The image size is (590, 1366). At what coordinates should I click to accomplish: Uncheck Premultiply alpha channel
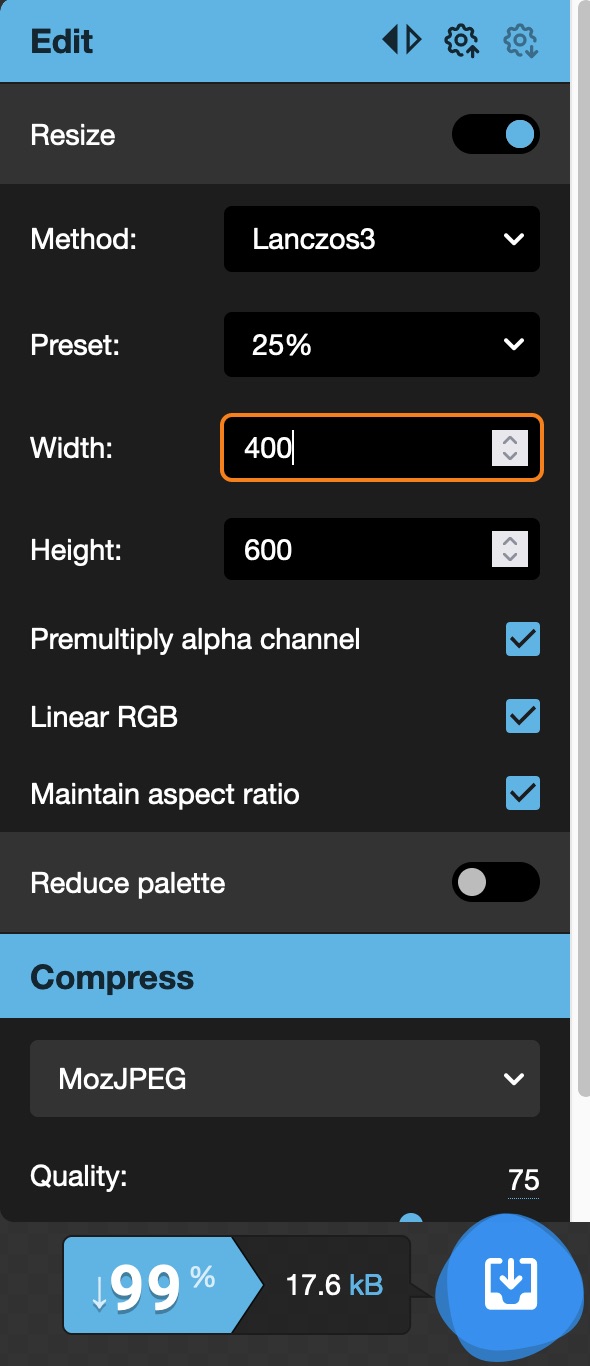click(522, 639)
